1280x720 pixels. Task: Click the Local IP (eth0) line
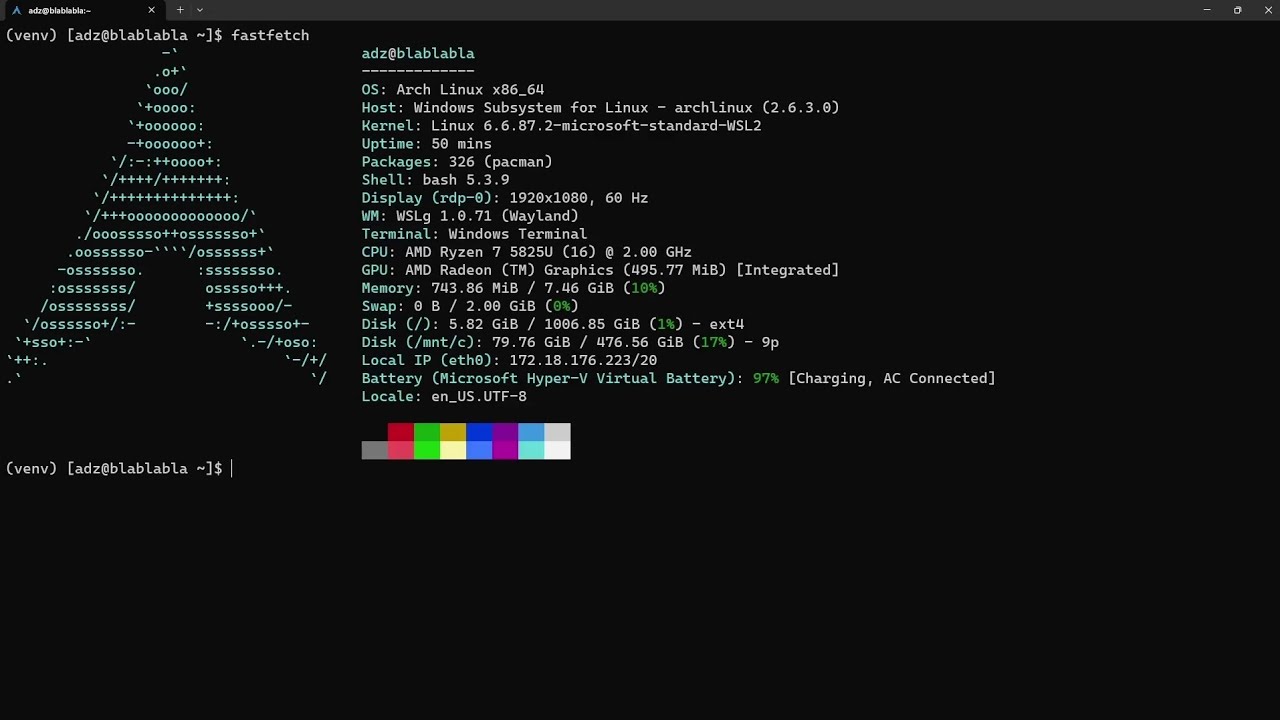[509, 359]
